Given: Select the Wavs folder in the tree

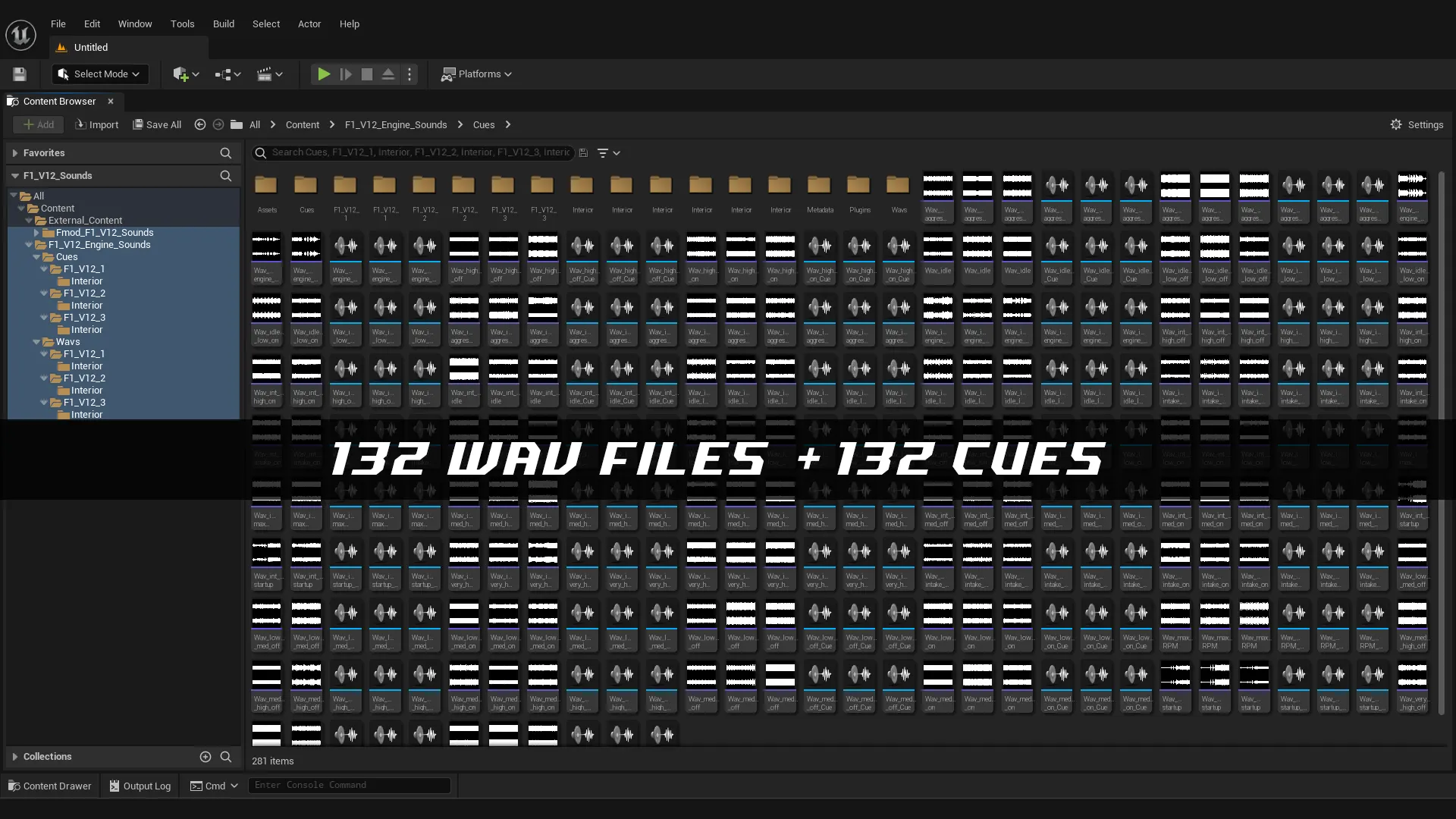Looking at the screenshot, I should (67, 342).
